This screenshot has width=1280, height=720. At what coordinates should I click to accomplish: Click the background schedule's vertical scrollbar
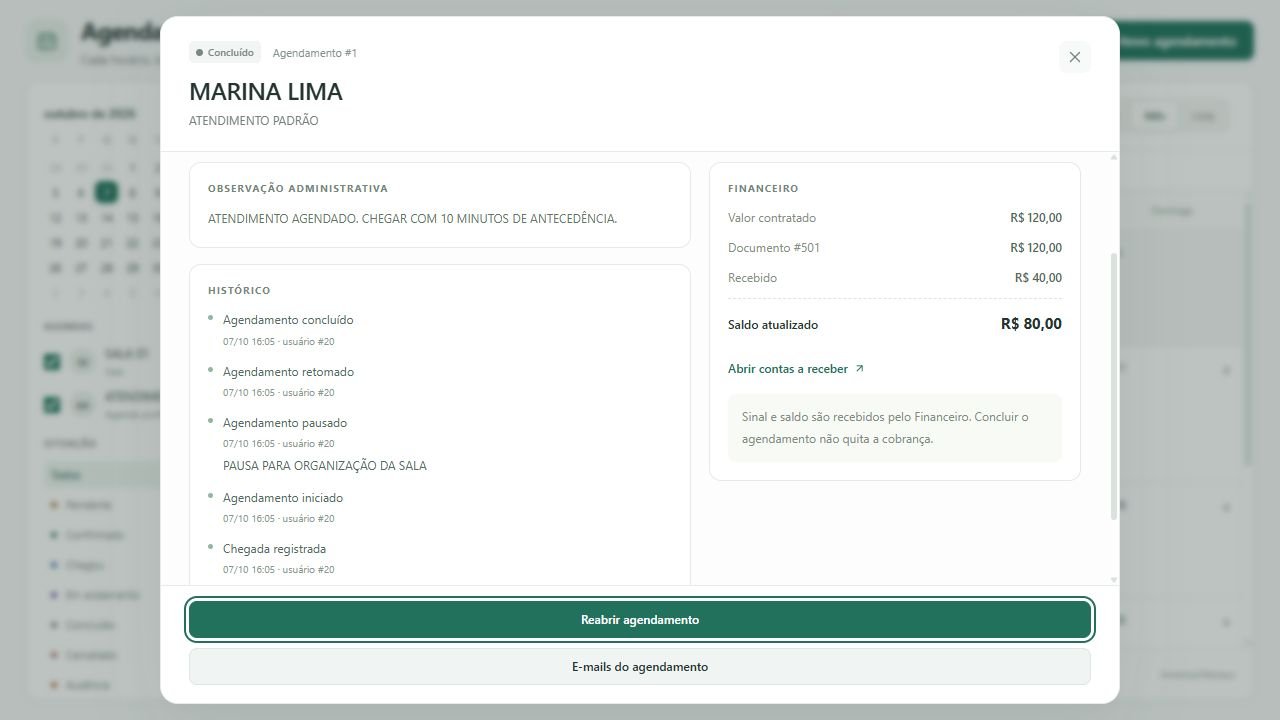pyautogui.click(x=1247, y=335)
